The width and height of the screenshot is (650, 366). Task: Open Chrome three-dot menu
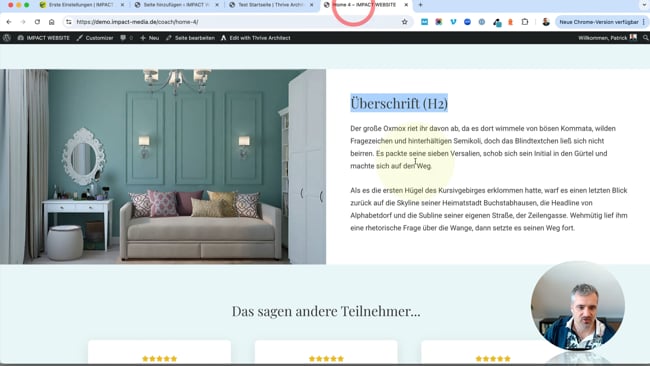point(644,22)
